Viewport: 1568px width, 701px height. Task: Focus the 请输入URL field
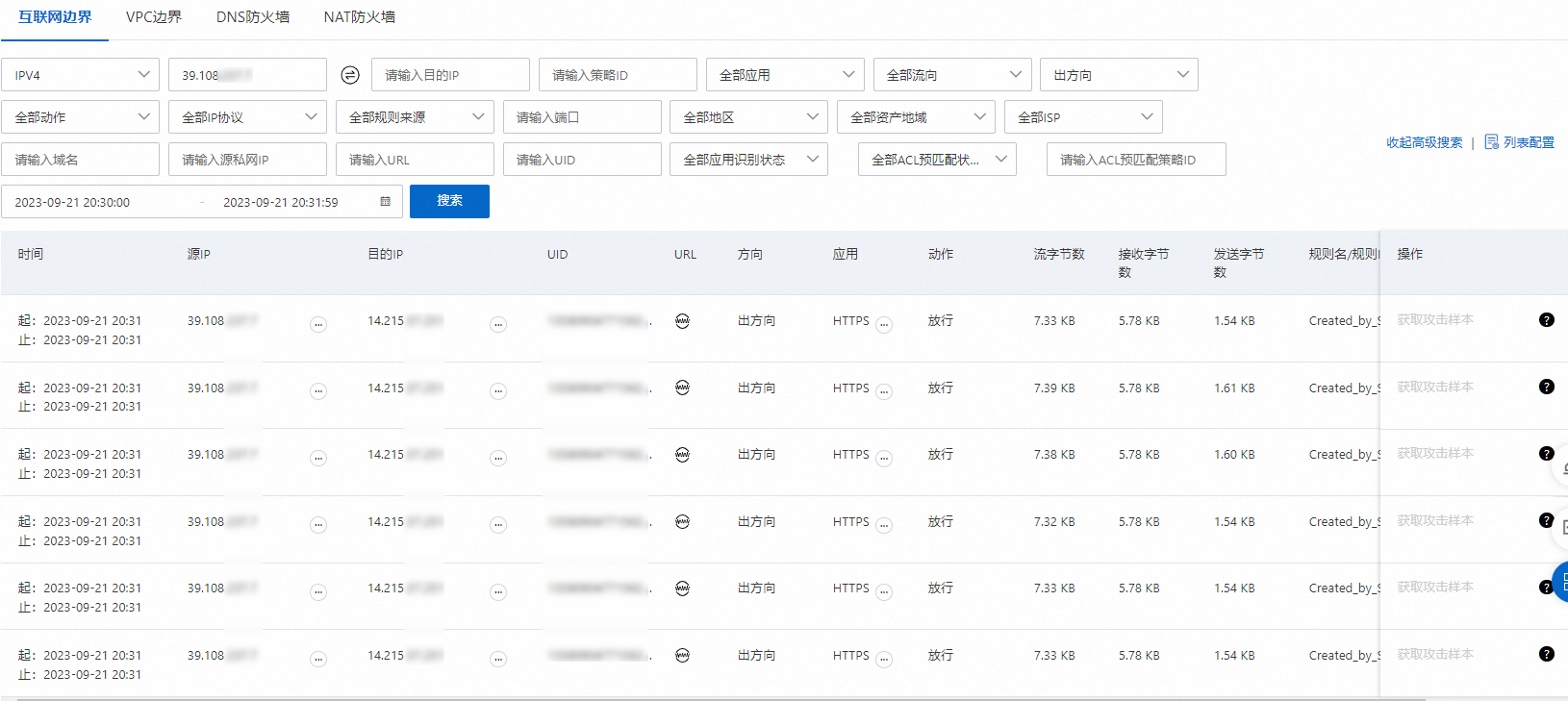click(x=415, y=160)
